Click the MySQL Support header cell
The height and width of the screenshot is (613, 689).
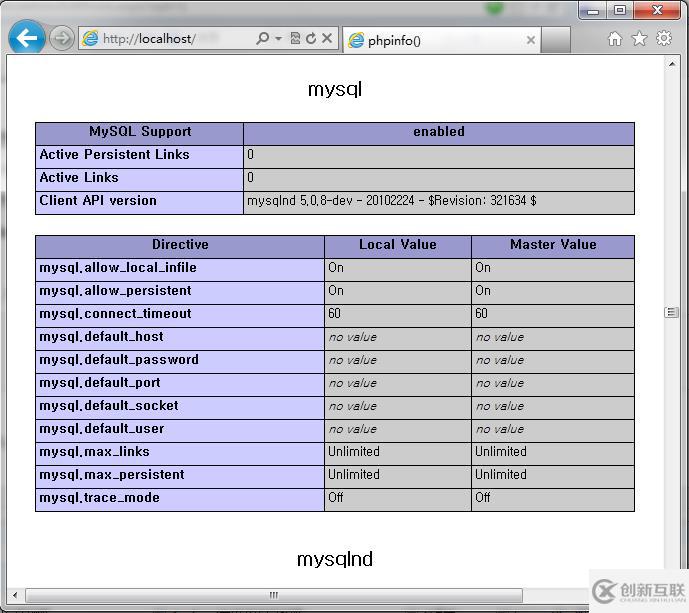[x=139, y=134]
